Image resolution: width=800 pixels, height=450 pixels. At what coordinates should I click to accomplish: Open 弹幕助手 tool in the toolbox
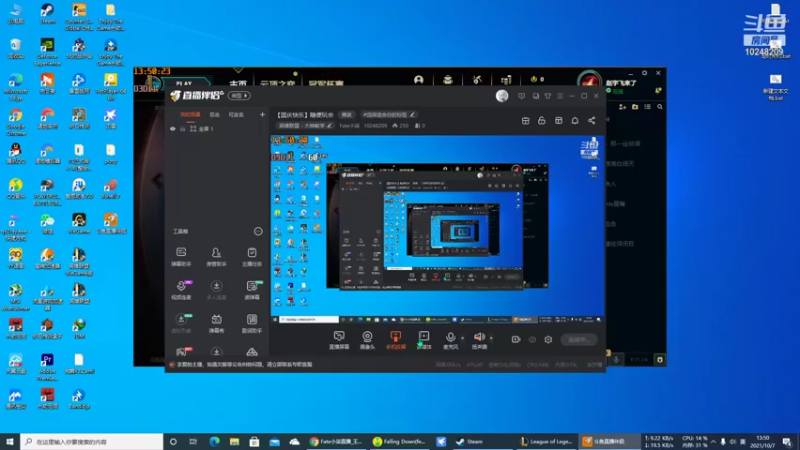point(181,257)
